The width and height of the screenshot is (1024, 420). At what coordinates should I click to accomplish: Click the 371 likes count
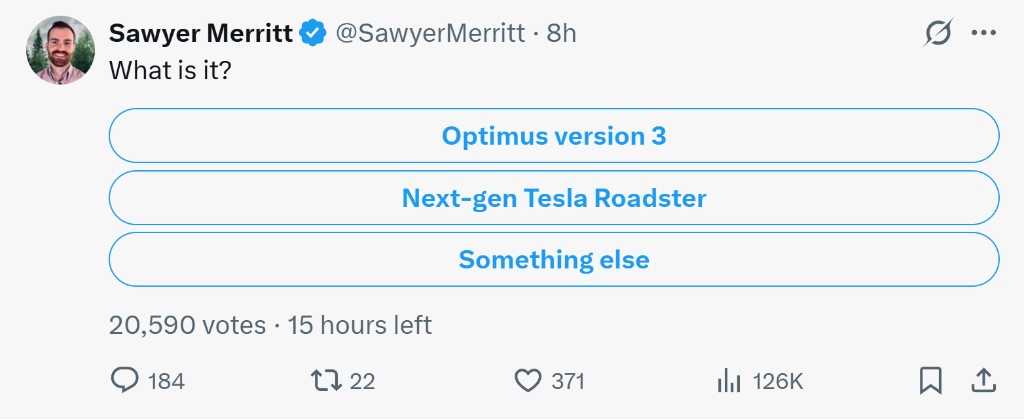tap(568, 381)
